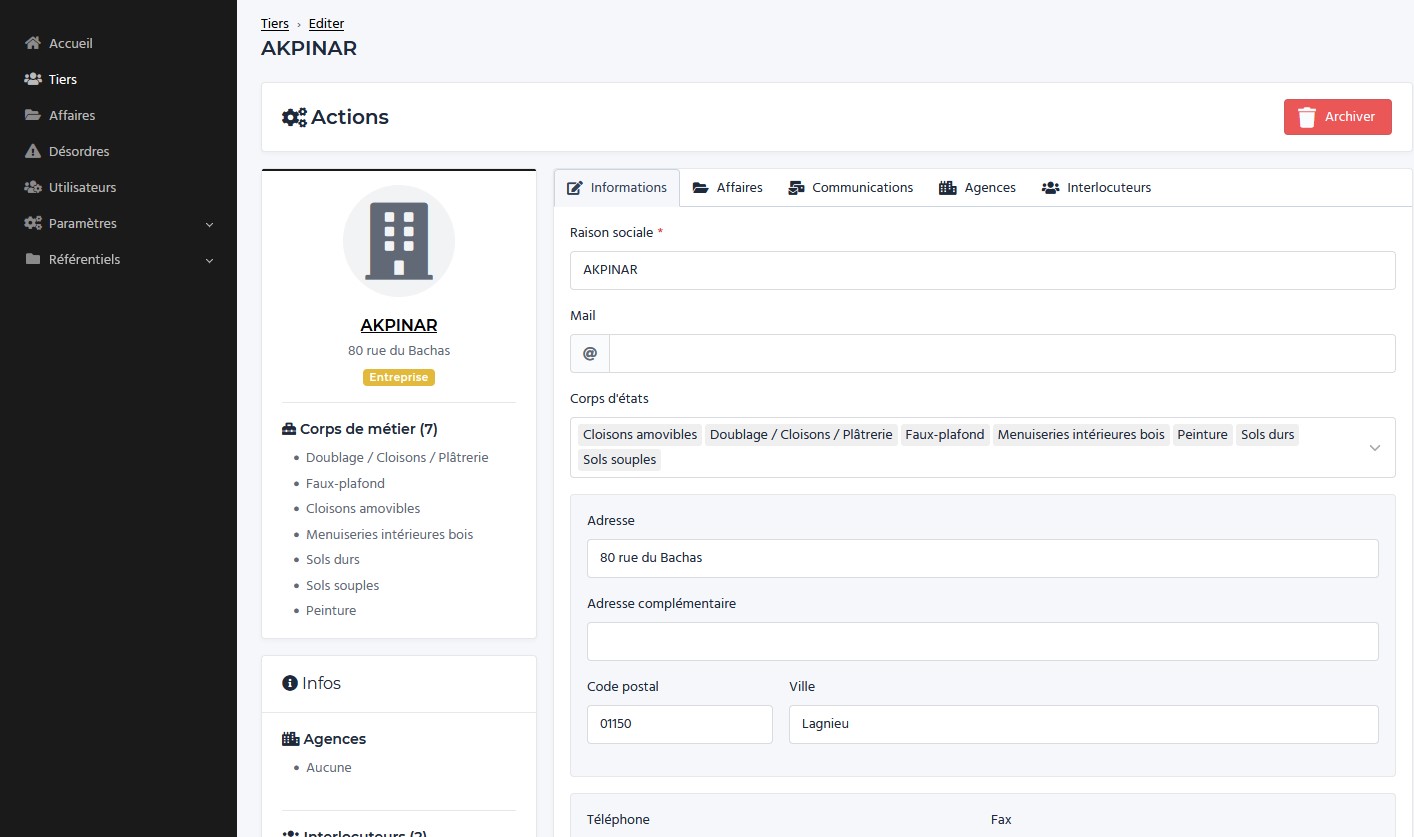1414x837 pixels.
Task: Click Faux-plafond in Corps de métier list
Action: tap(345, 483)
